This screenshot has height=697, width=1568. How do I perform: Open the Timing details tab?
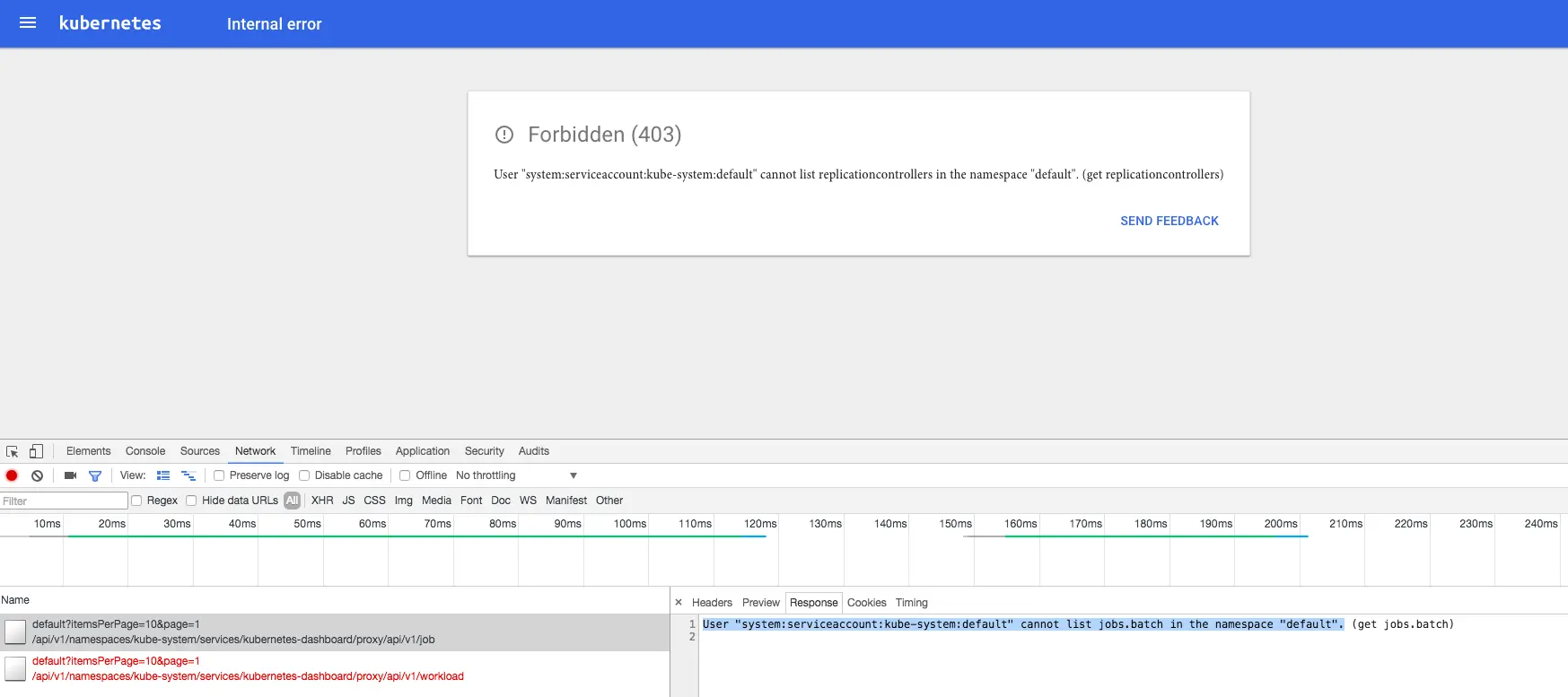(911, 603)
